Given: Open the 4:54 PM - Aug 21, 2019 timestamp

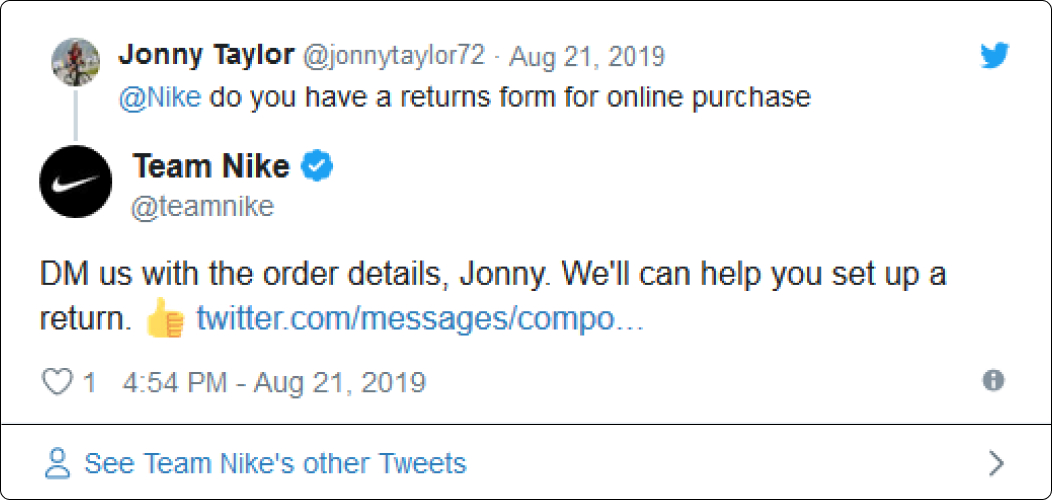Looking at the screenshot, I should [x=274, y=382].
